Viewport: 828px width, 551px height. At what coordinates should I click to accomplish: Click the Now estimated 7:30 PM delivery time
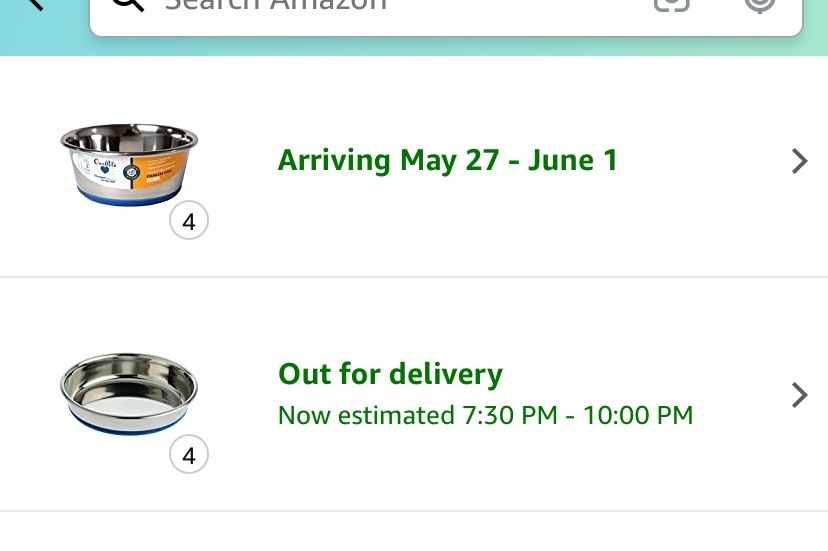485,415
